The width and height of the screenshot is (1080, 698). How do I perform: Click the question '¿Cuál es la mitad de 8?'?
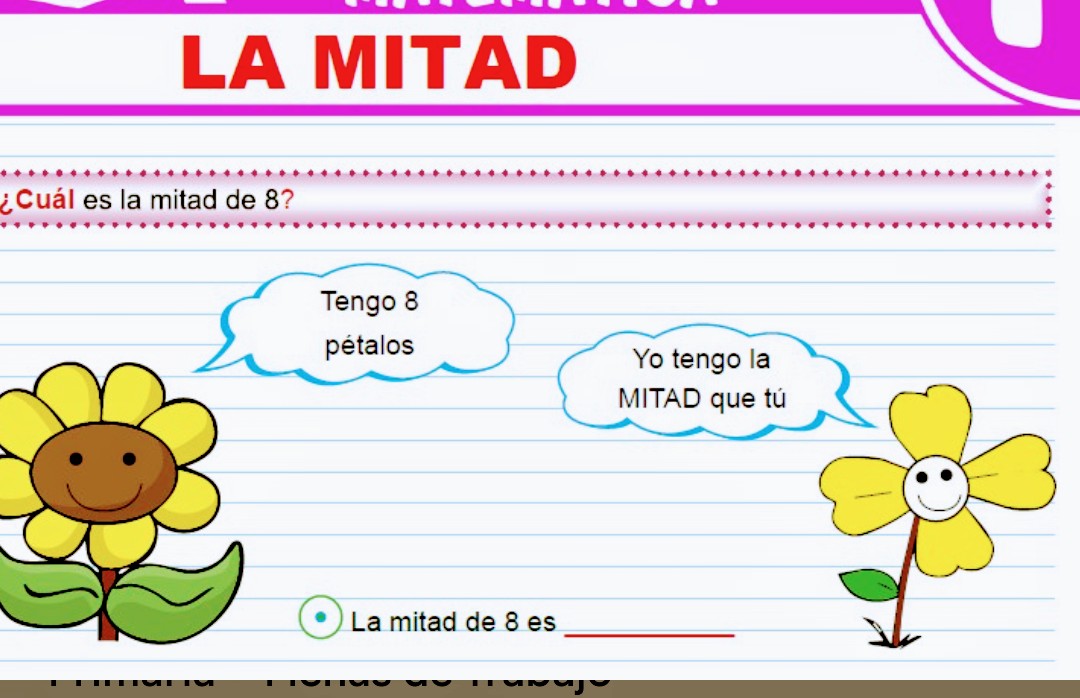tap(146, 200)
